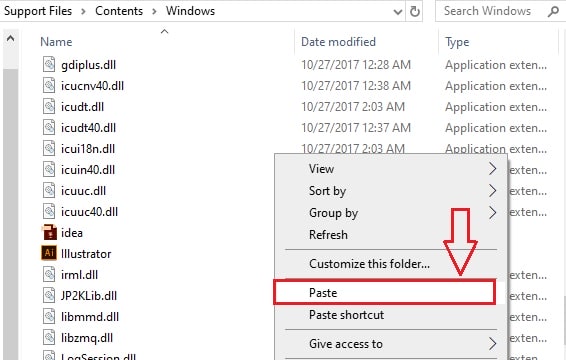This screenshot has width=566, height=360.
Task: Sort files by Date modified column
Action: coord(338,42)
